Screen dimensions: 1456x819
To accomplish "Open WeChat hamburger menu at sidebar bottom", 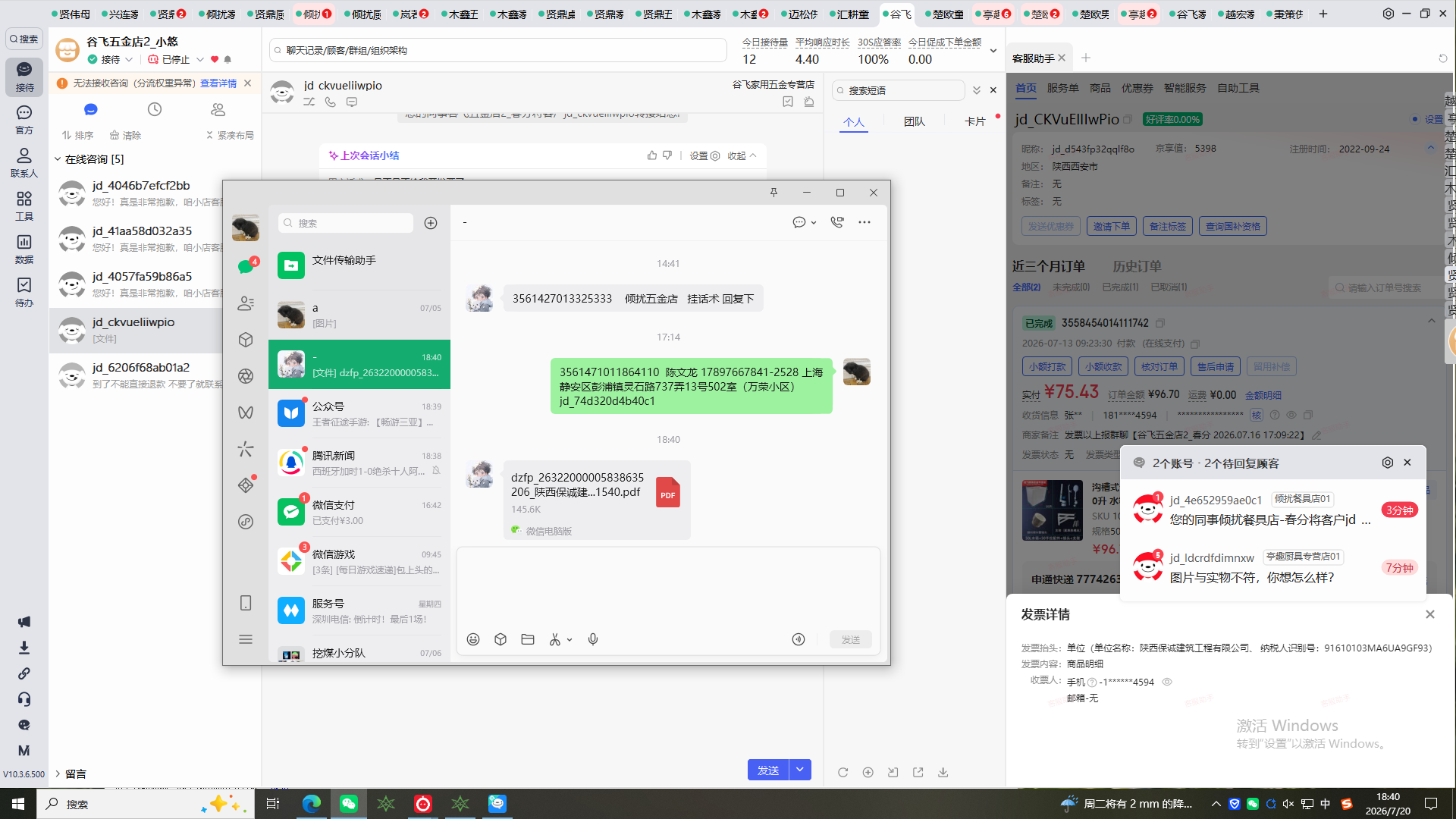I will pos(246,639).
